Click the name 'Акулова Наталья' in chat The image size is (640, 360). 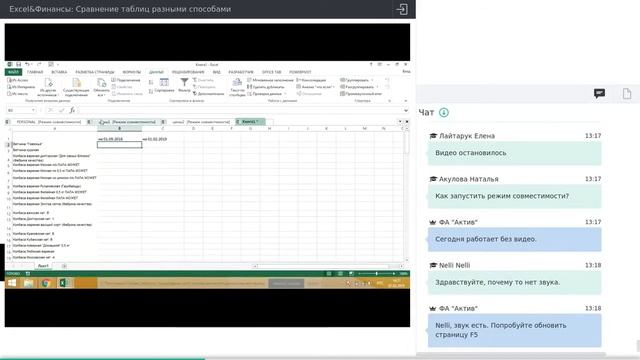tap(469, 179)
